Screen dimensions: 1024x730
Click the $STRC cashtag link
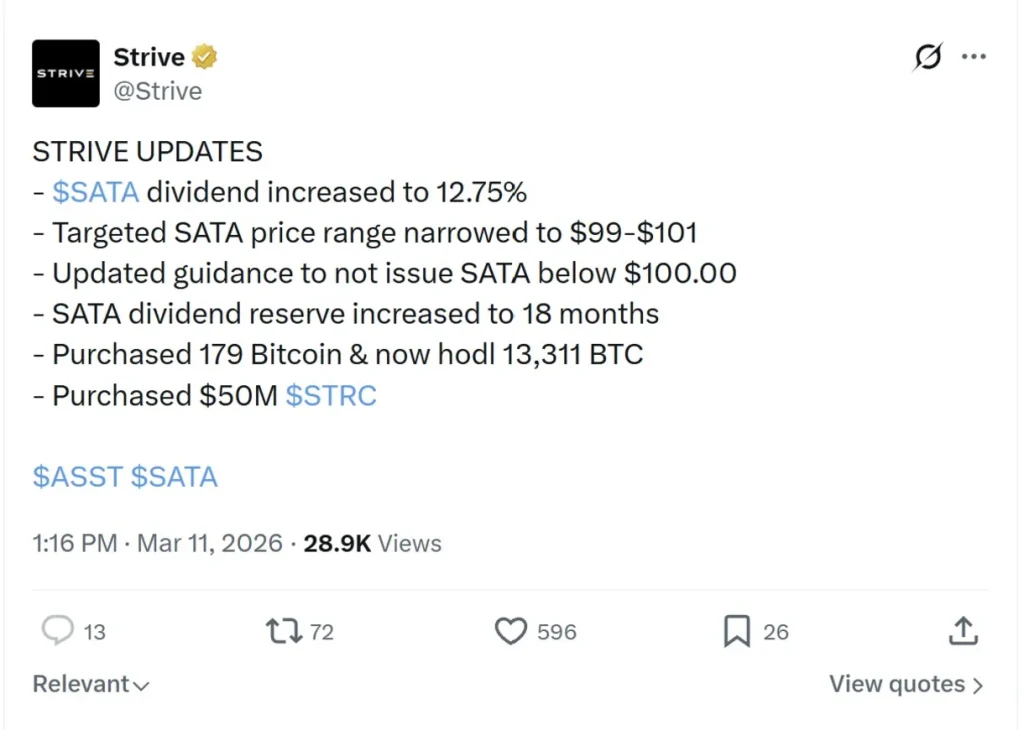(x=331, y=396)
